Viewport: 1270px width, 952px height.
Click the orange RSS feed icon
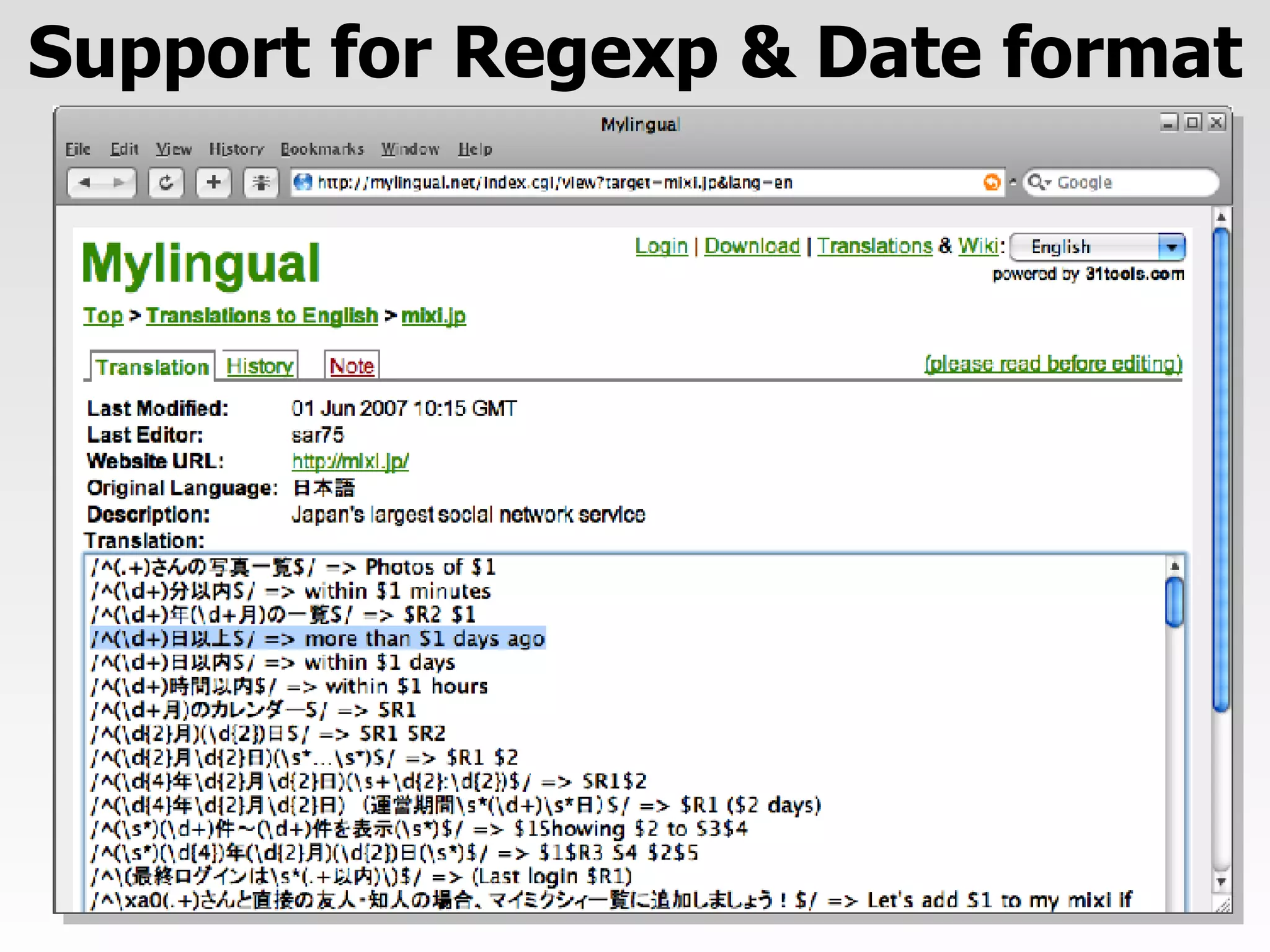992,182
